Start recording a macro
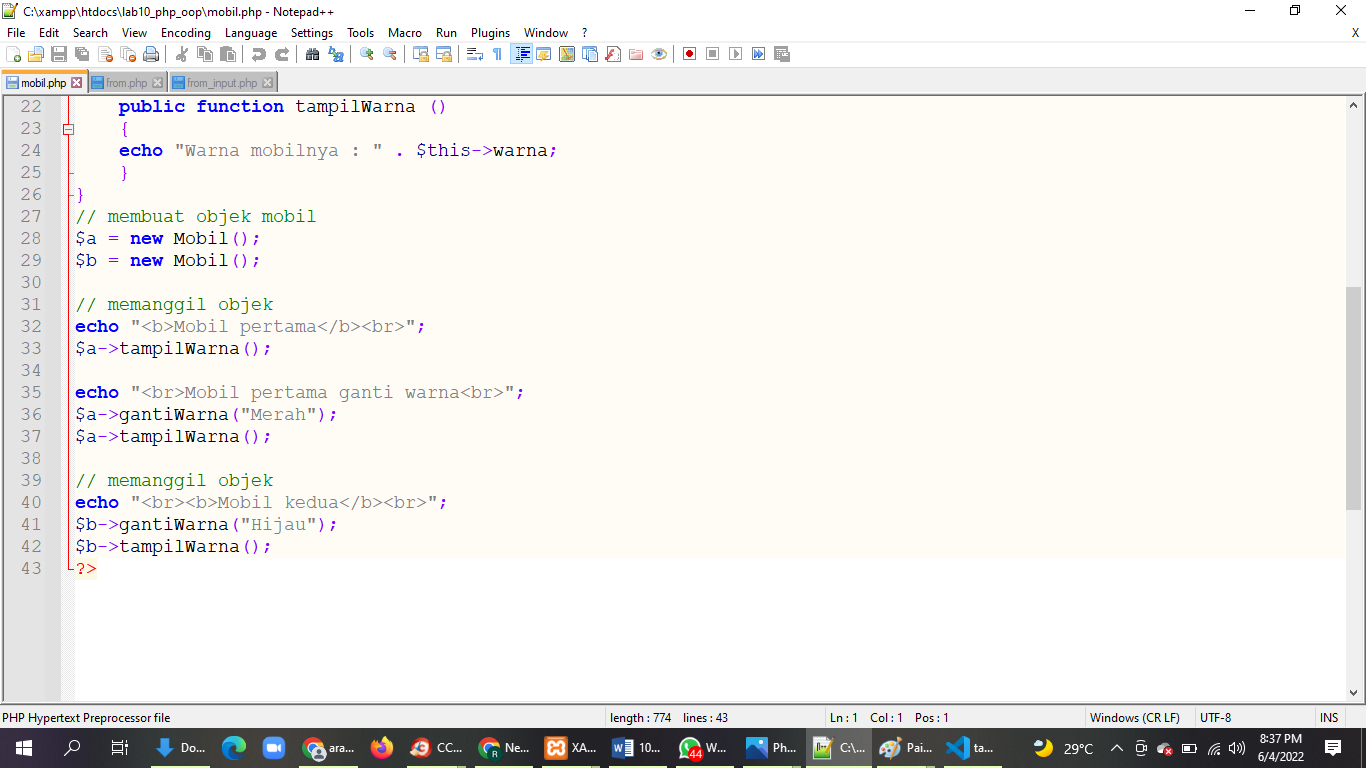1366x768 pixels. tap(690, 54)
